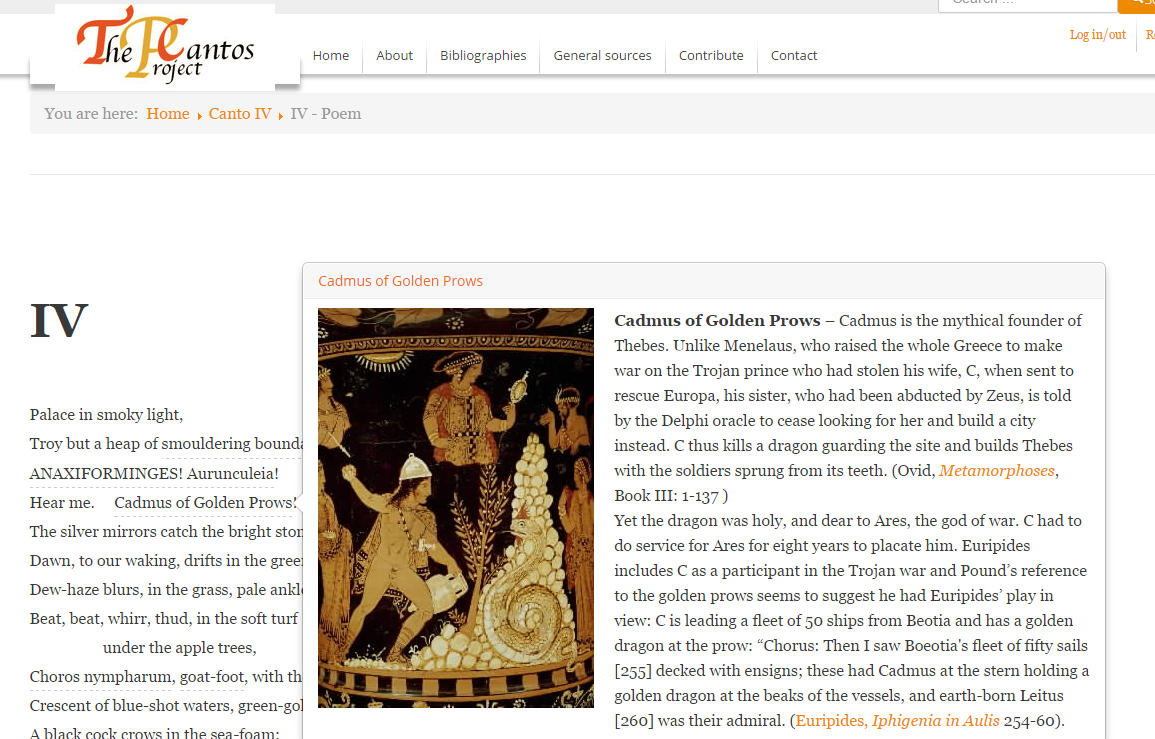This screenshot has height=739, width=1155.
Task: Click the line Troy but a heap of smouldering
Action: pos(166,444)
